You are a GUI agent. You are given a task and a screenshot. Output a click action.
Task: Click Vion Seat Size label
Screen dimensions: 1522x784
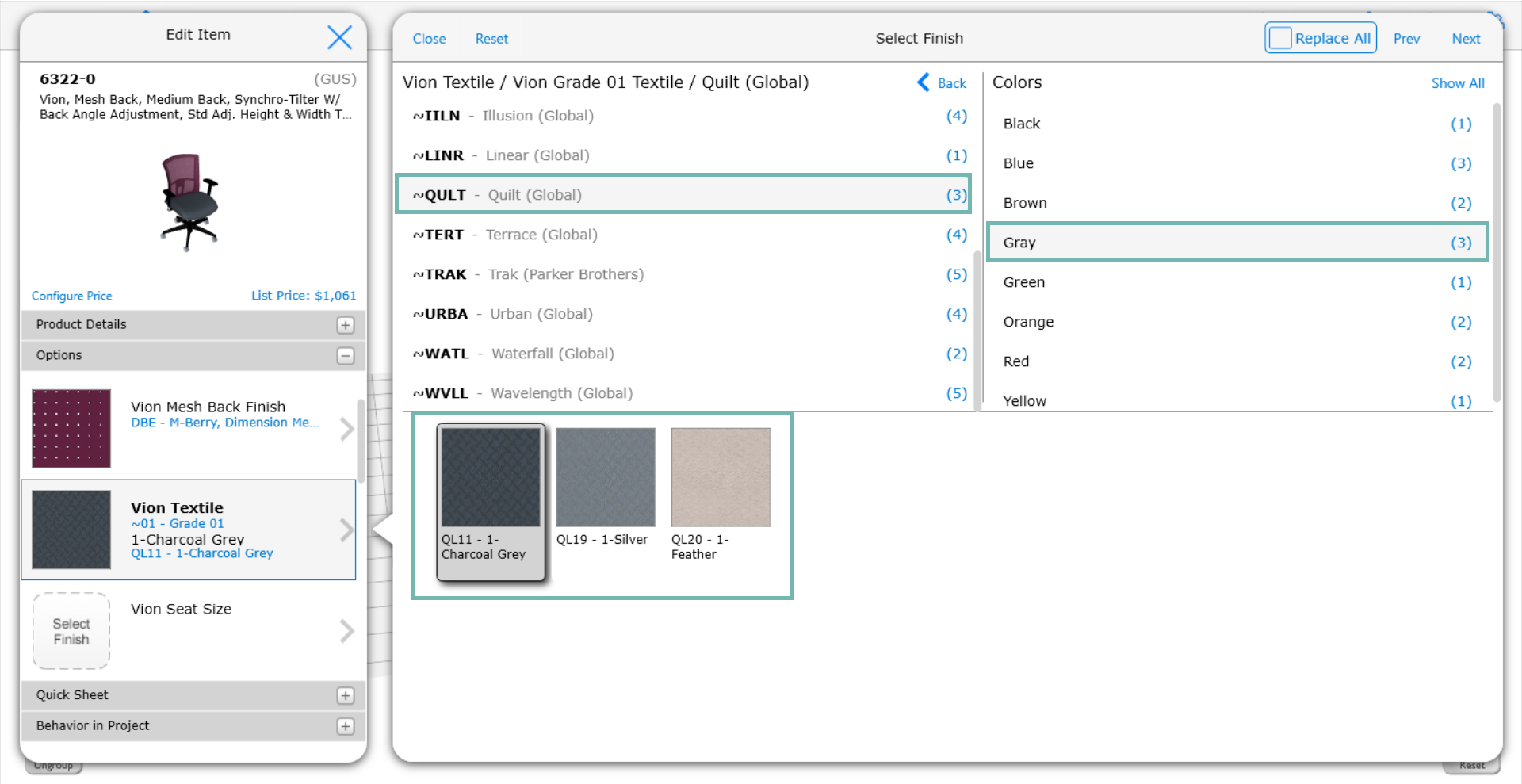tap(181, 609)
